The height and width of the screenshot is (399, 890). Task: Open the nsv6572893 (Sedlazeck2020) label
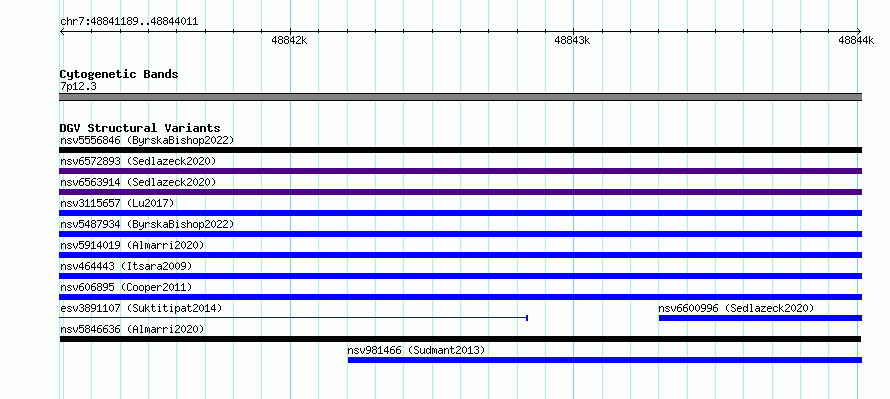tap(138, 161)
